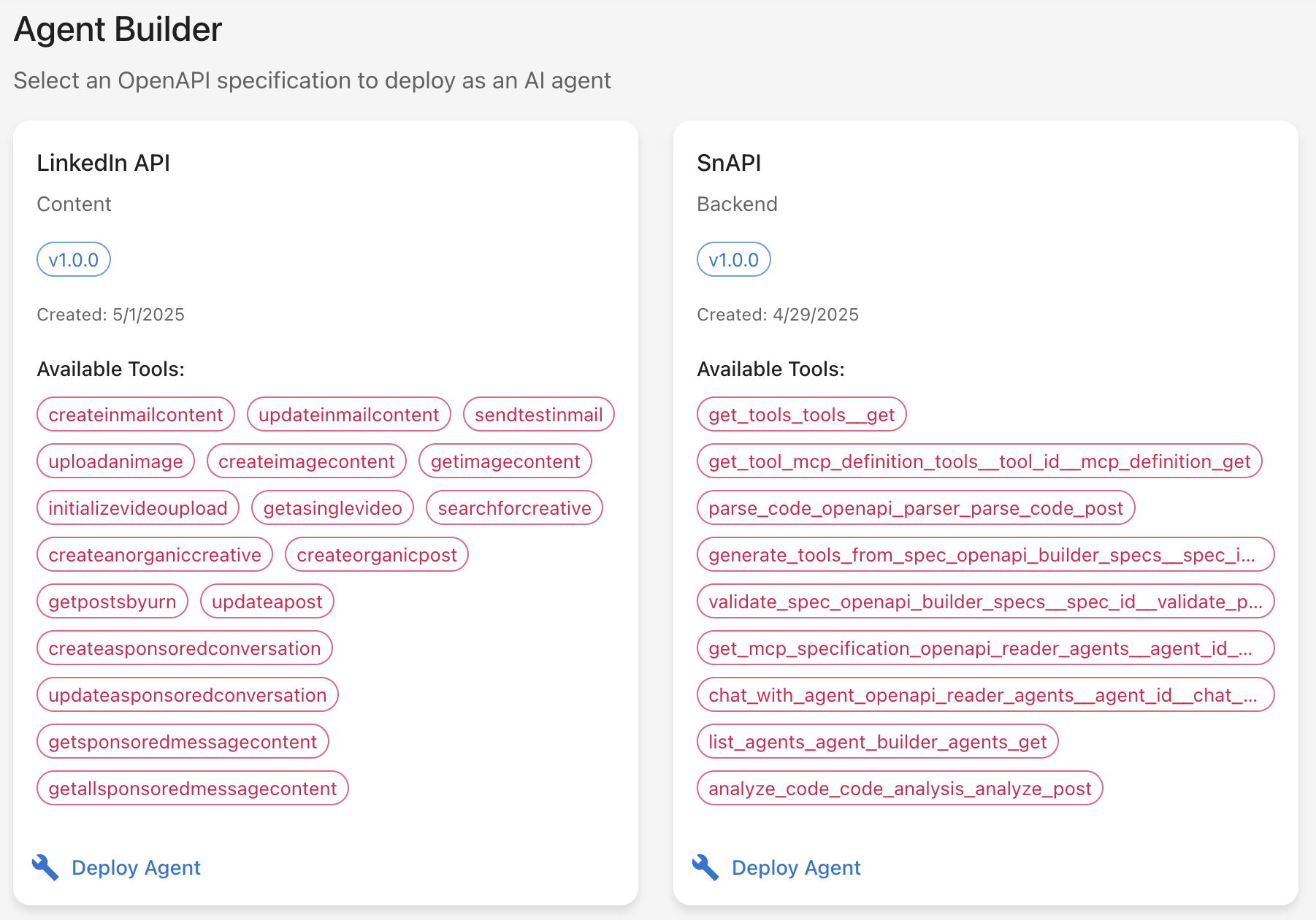The width and height of the screenshot is (1316, 920).
Task: Open the LinkedIn API card title
Action: tap(104, 163)
